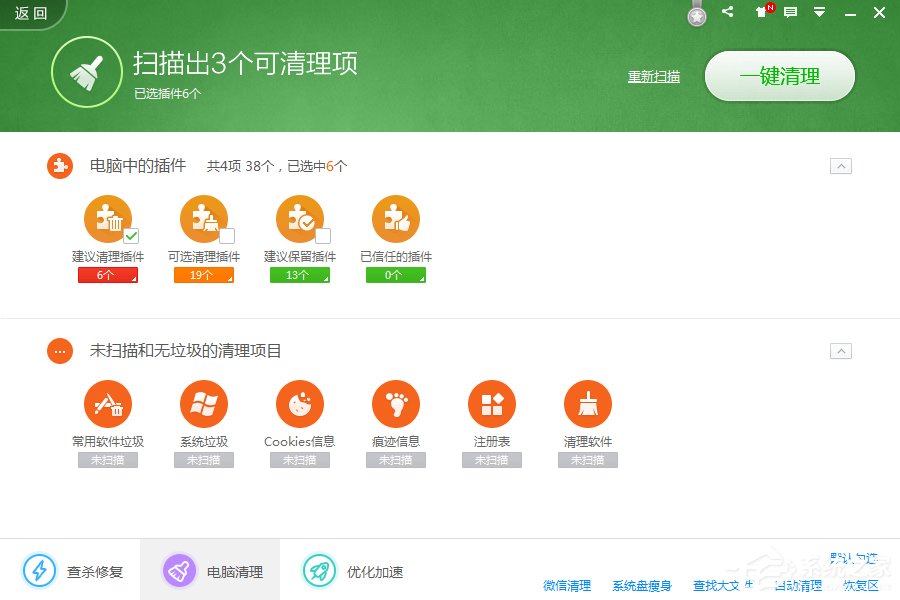Open the 微信清理 link

(x=566, y=586)
